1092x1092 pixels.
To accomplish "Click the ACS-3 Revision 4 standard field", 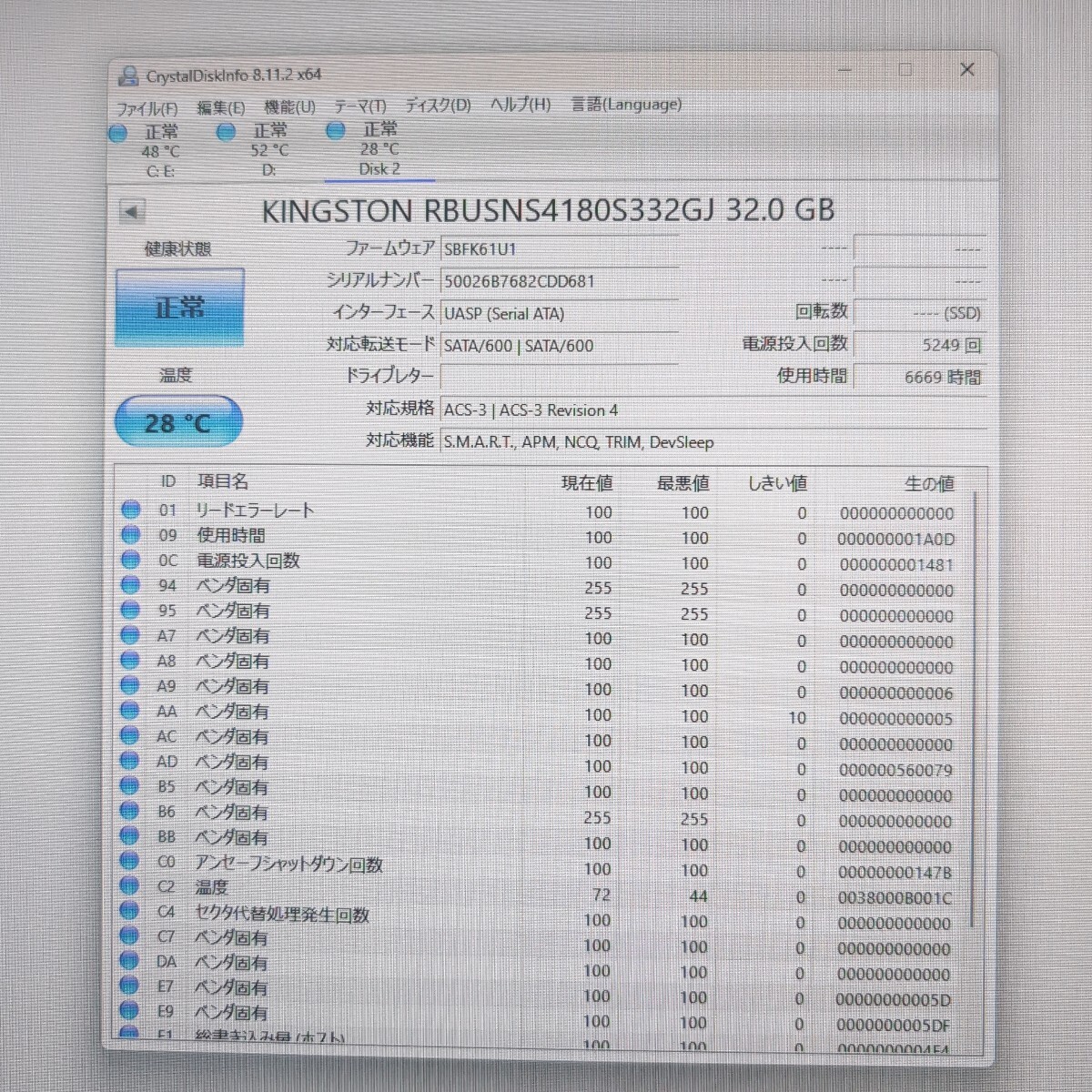I will coord(713,409).
